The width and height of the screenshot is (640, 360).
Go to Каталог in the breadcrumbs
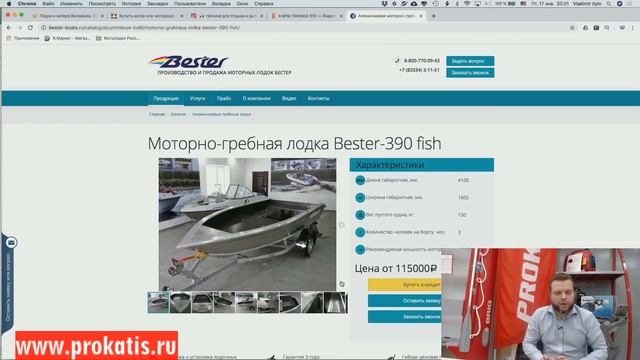[178, 114]
